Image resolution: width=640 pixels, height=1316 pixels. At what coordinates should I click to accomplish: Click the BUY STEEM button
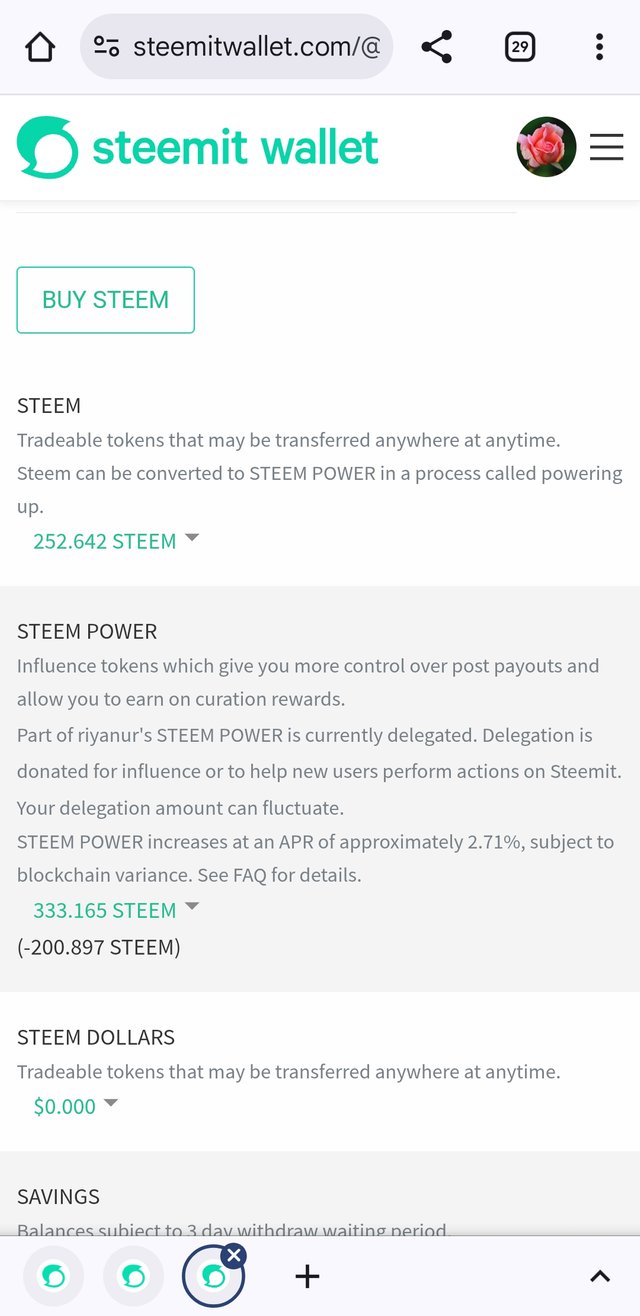(105, 300)
